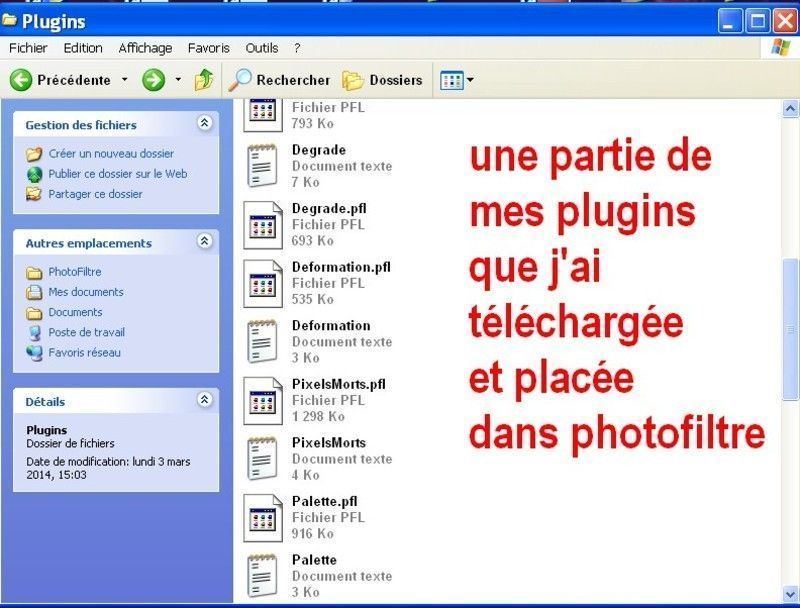The height and width of the screenshot is (608, 800).
Task: Click the green Forward arrow icon
Action: pos(153,80)
